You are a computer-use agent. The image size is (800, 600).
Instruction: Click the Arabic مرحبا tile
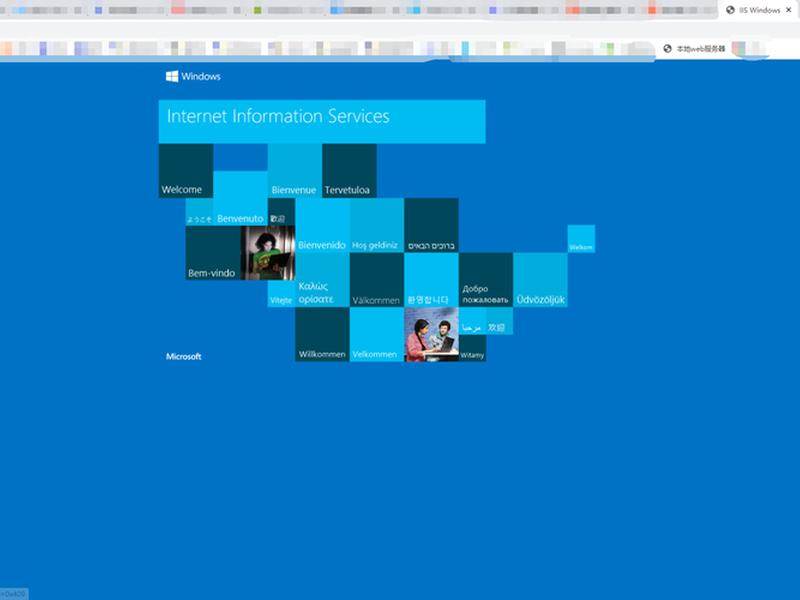[x=472, y=321]
